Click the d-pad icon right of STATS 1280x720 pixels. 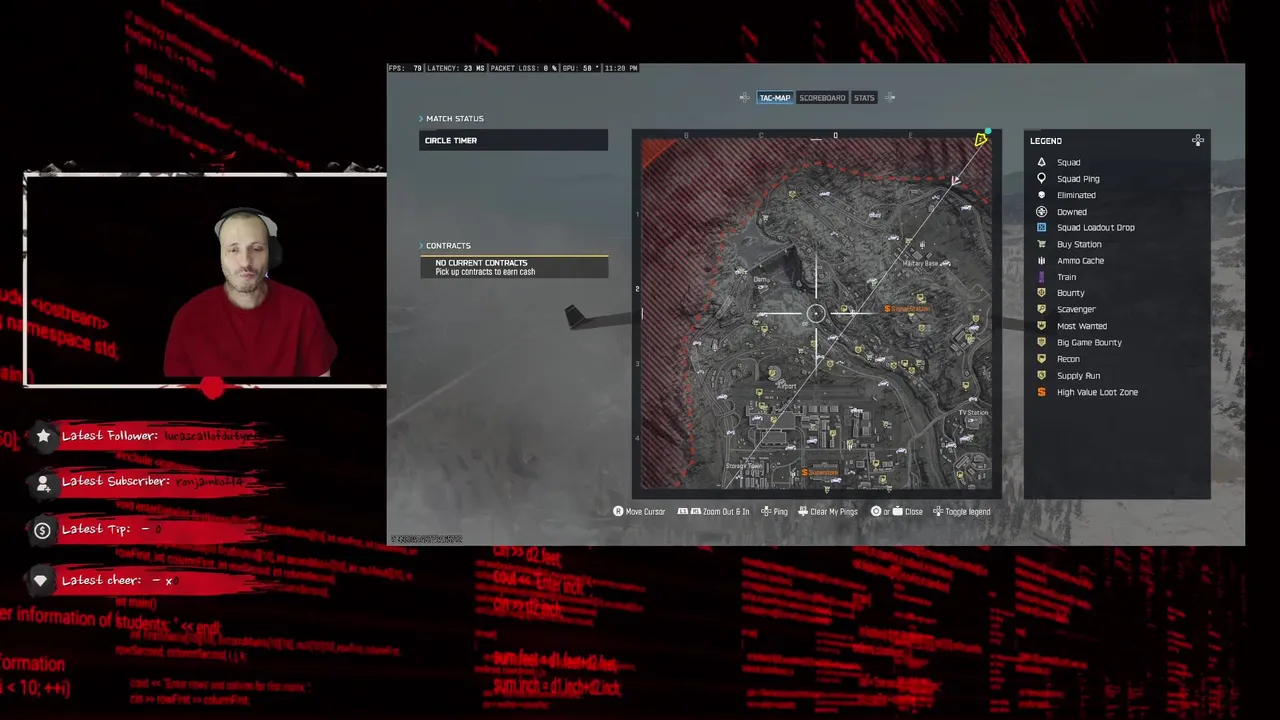point(890,98)
